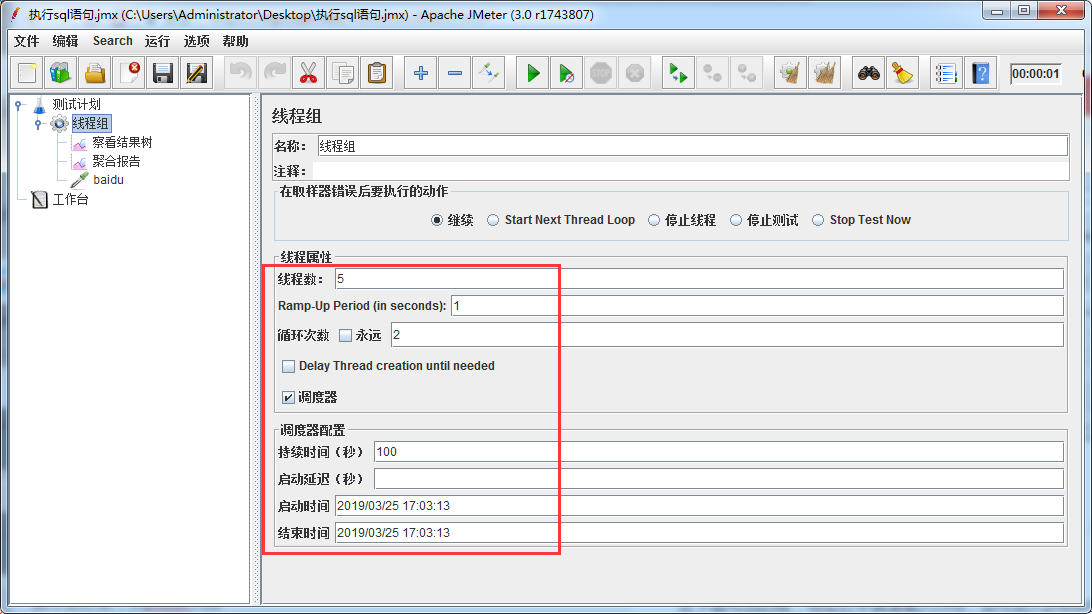Screen dimensions: 1092x614
Task: Click the 循环次数 loop count field
Action: [x=727, y=335]
